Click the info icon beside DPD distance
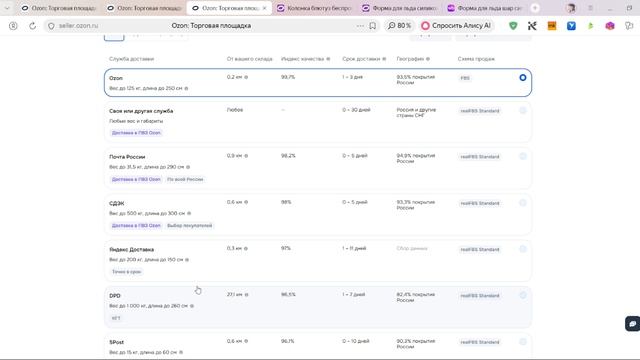 [247, 295]
